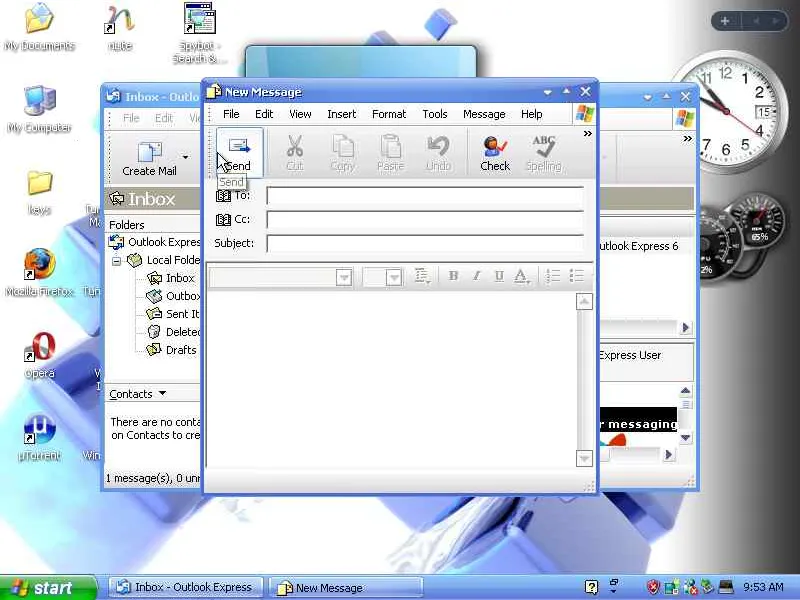Toggle Bold formatting button
Viewport: 800px width, 600px height.
point(453,276)
